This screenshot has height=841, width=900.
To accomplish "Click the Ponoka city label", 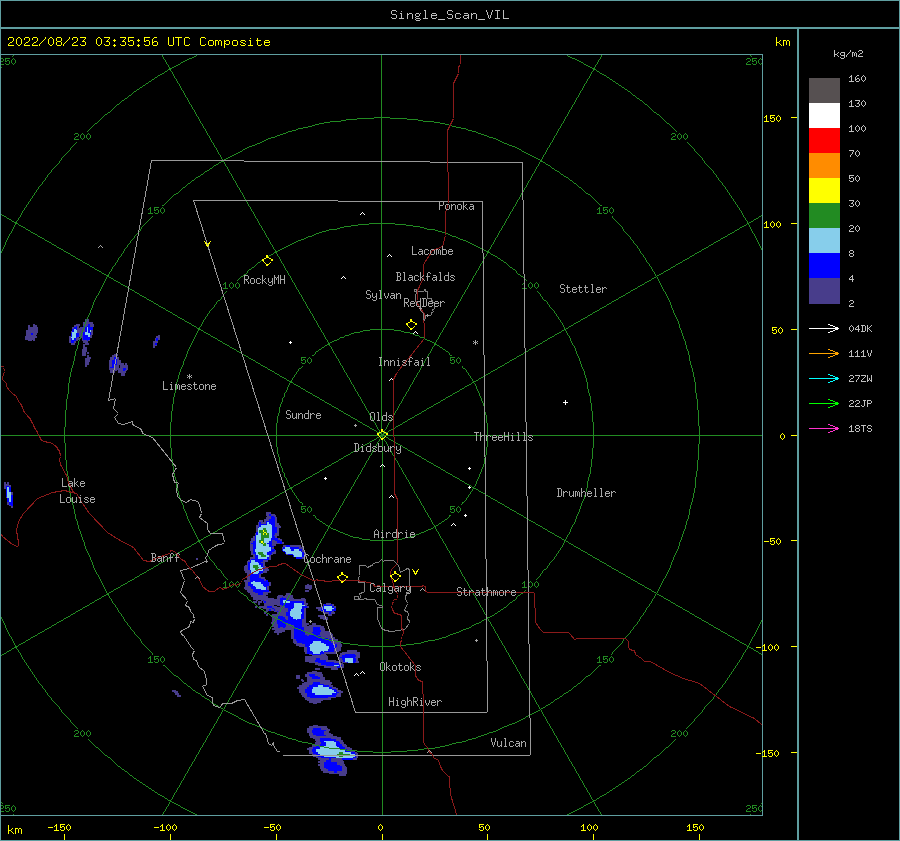I will (x=456, y=206).
